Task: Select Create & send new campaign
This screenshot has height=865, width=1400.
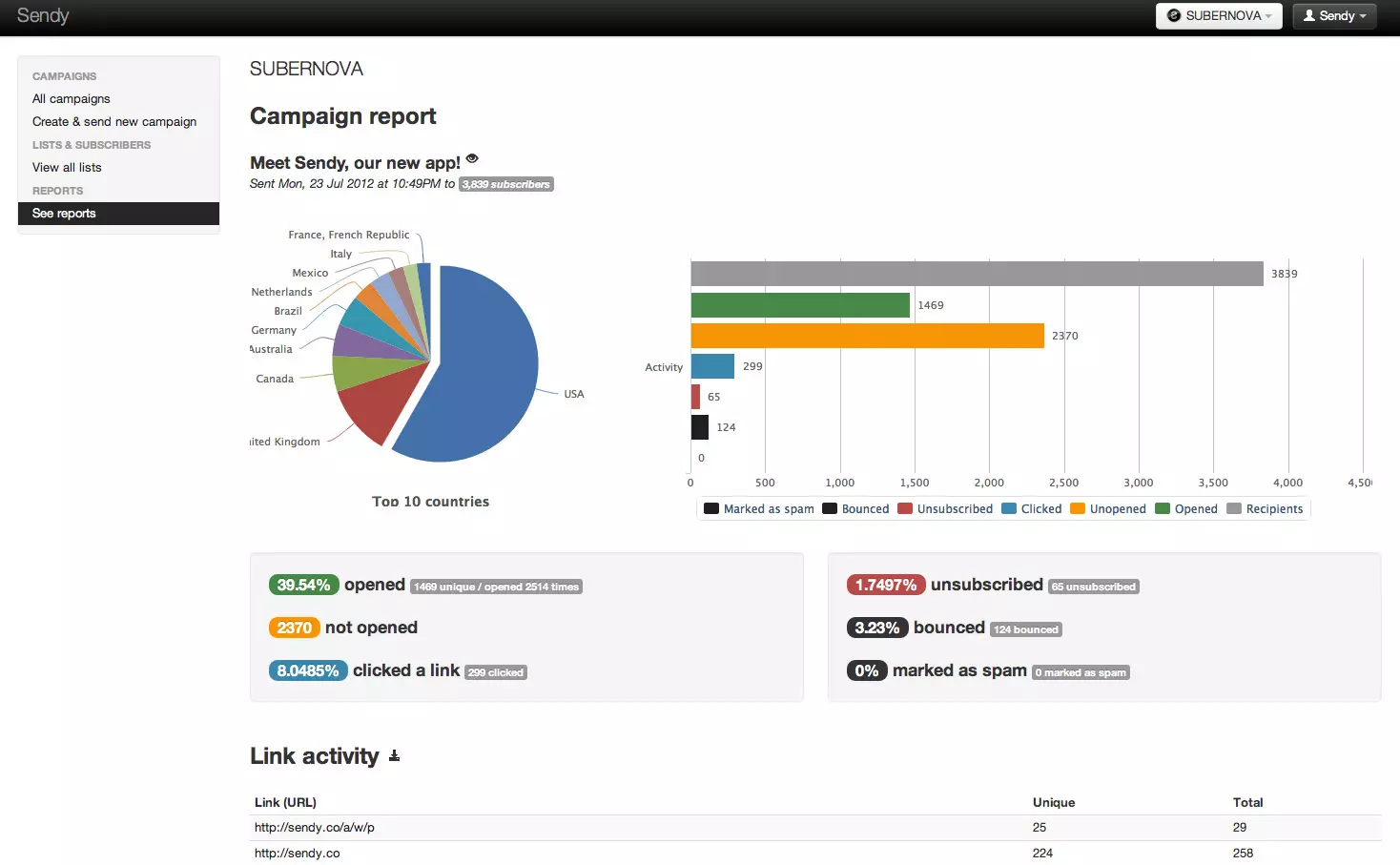Action: (114, 121)
